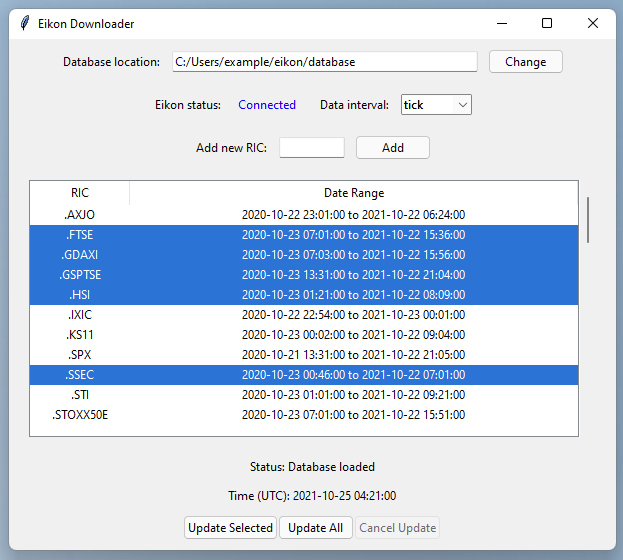Click the Add button

pyautogui.click(x=393, y=147)
